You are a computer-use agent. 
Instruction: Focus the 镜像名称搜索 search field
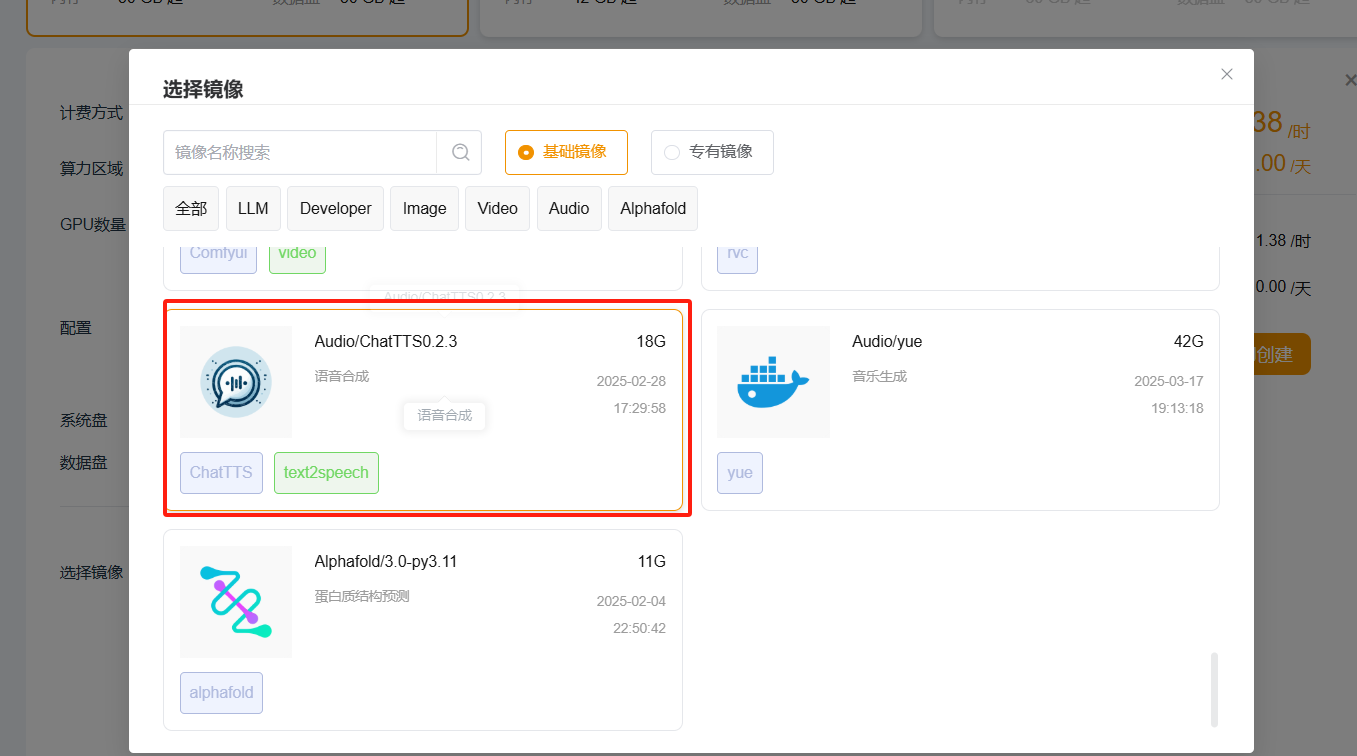[300, 152]
